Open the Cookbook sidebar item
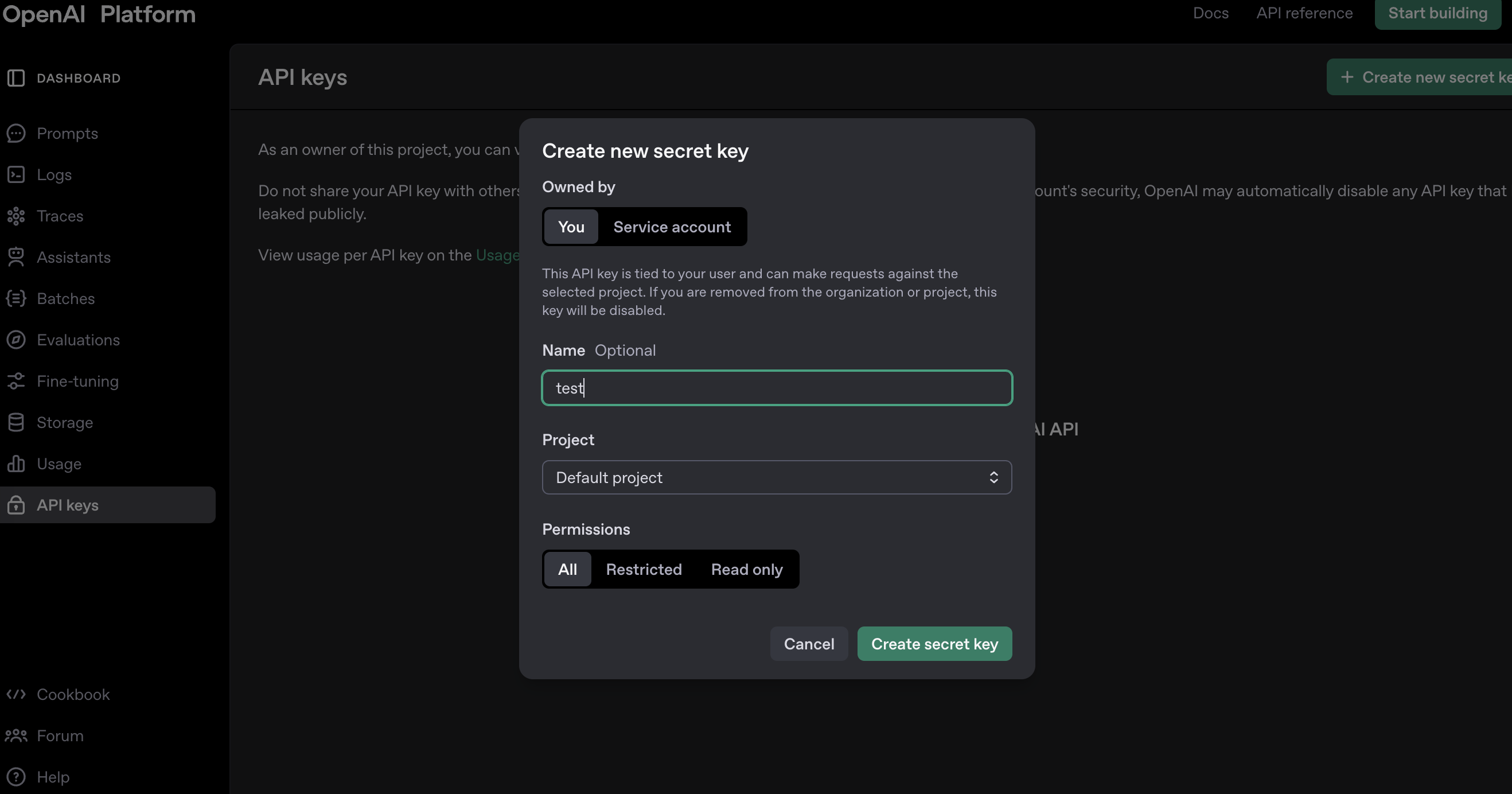Viewport: 1512px width, 794px height. 73,694
